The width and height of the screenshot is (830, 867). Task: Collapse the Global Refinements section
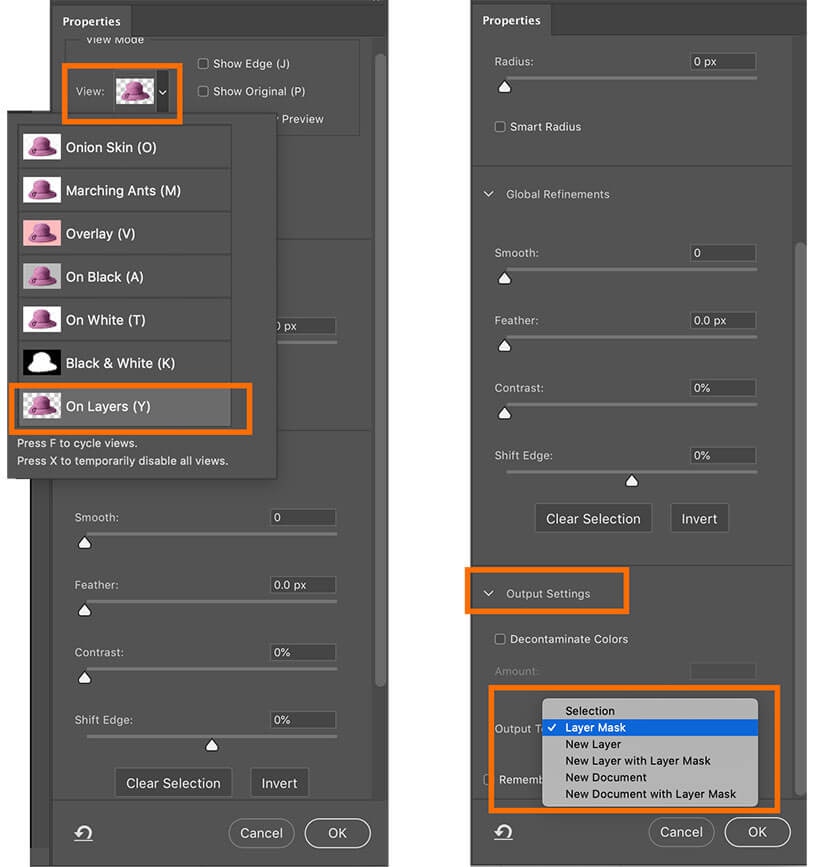(x=488, y=194)
